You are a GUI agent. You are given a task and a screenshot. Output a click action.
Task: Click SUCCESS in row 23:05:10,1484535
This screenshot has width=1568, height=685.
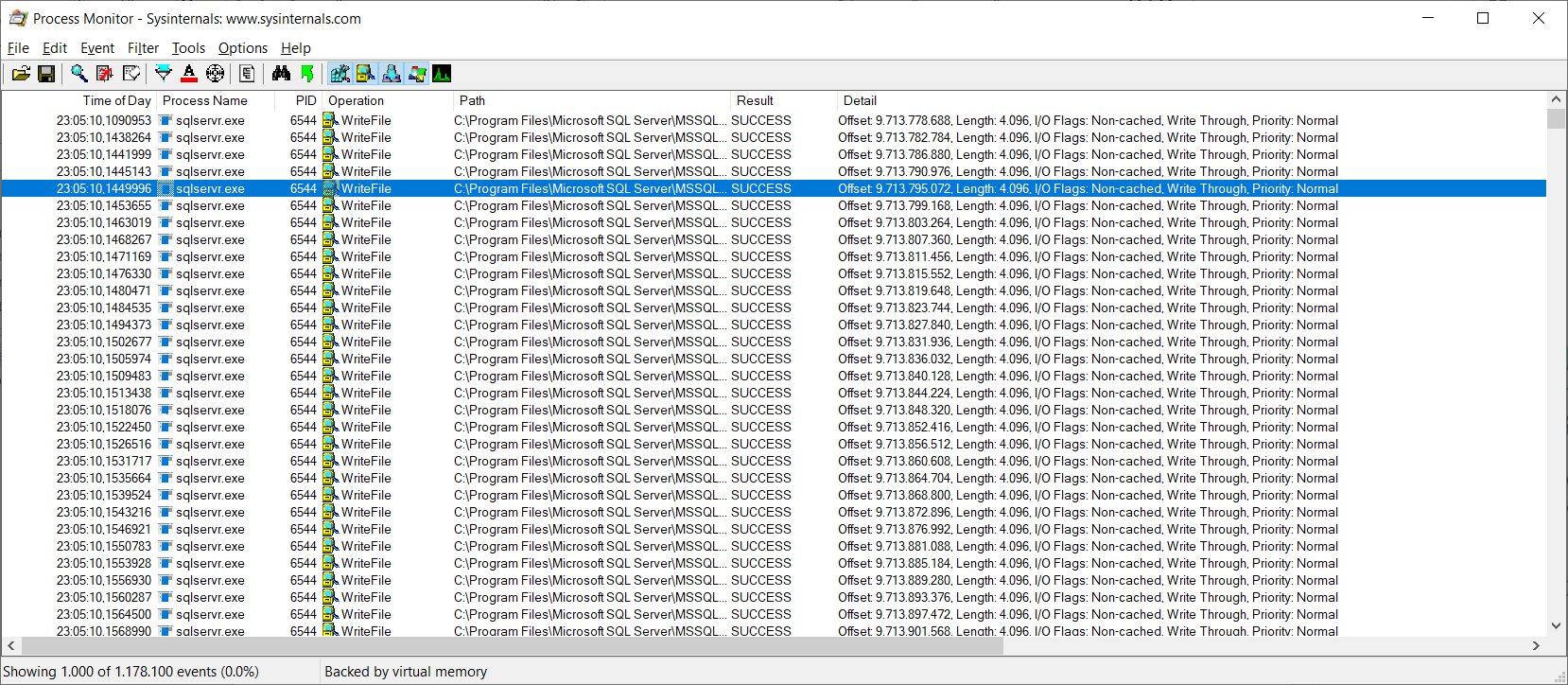761,308
